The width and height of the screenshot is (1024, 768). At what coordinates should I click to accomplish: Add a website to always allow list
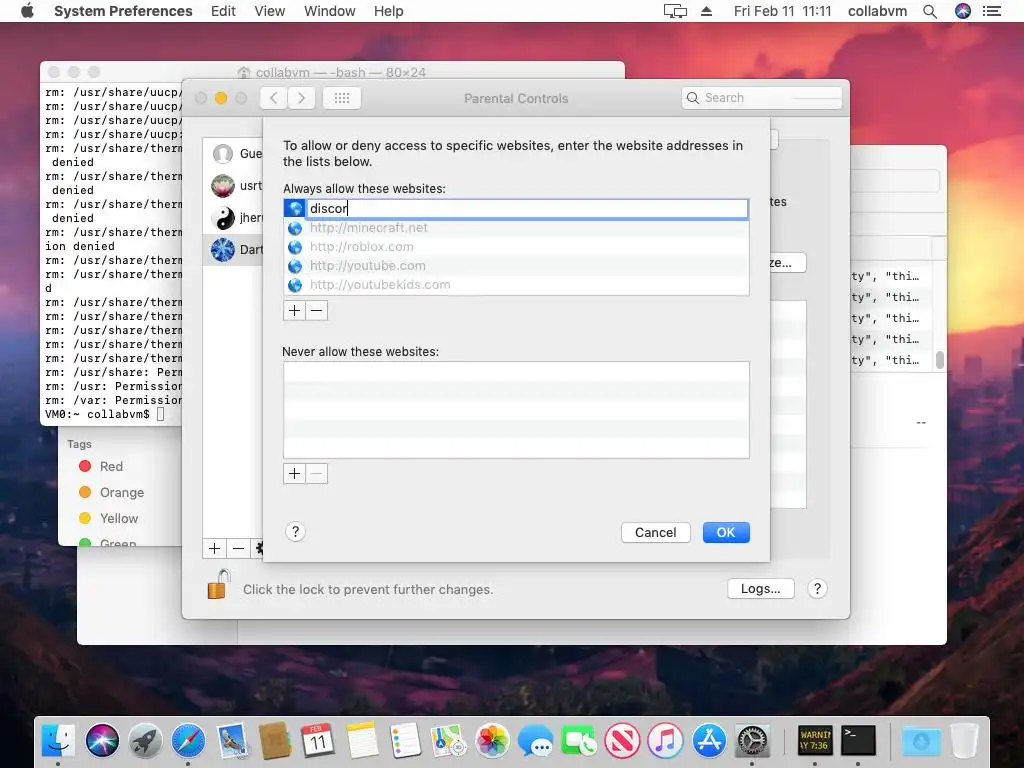[294, 311]
